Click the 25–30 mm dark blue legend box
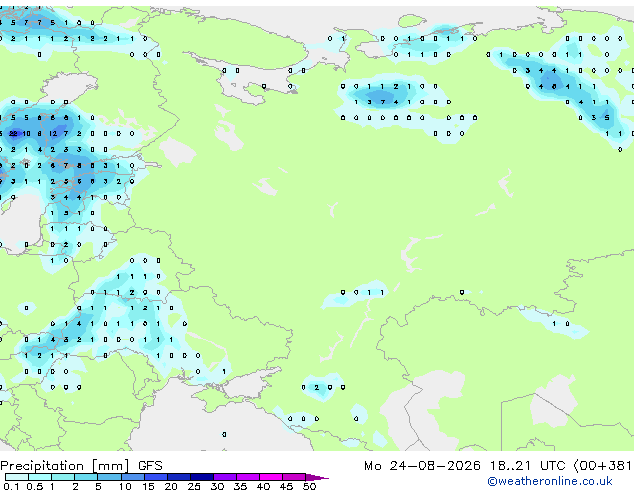The height and width of the screenshot is (490, 634). [202, 477]
